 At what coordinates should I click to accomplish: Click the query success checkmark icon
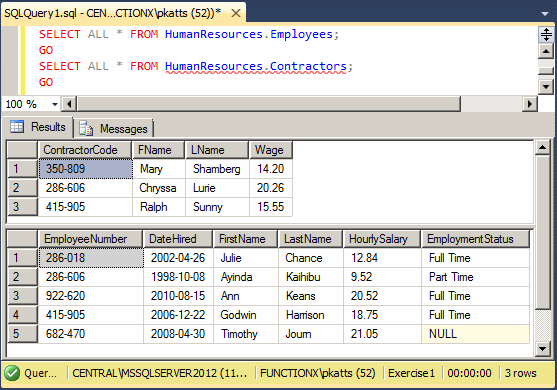click(12, 373)
